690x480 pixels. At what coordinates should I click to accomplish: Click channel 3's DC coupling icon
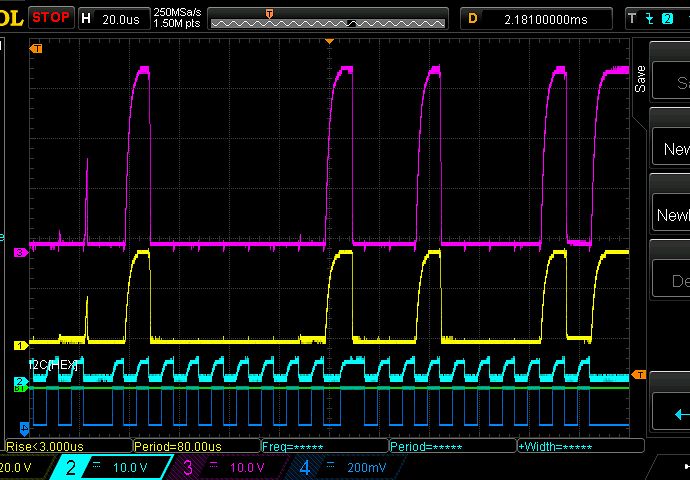click(x=213, y=465)
